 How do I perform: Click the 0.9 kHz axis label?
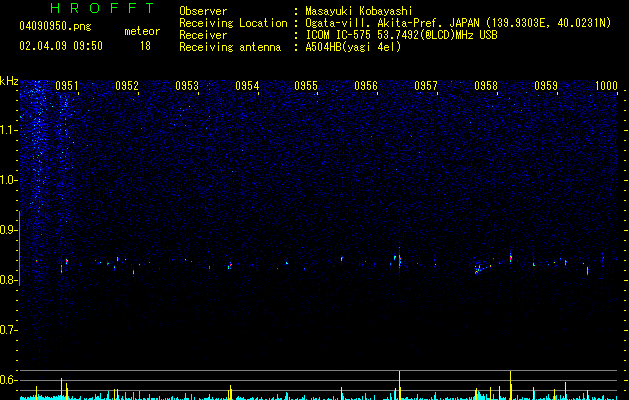(9, 230)
